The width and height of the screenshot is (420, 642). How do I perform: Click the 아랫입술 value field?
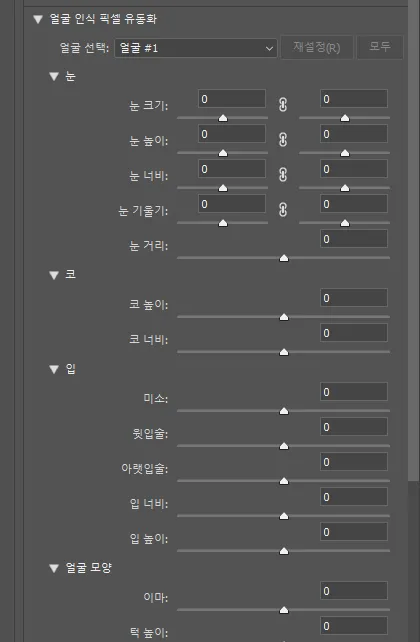(x=354, y=462)
